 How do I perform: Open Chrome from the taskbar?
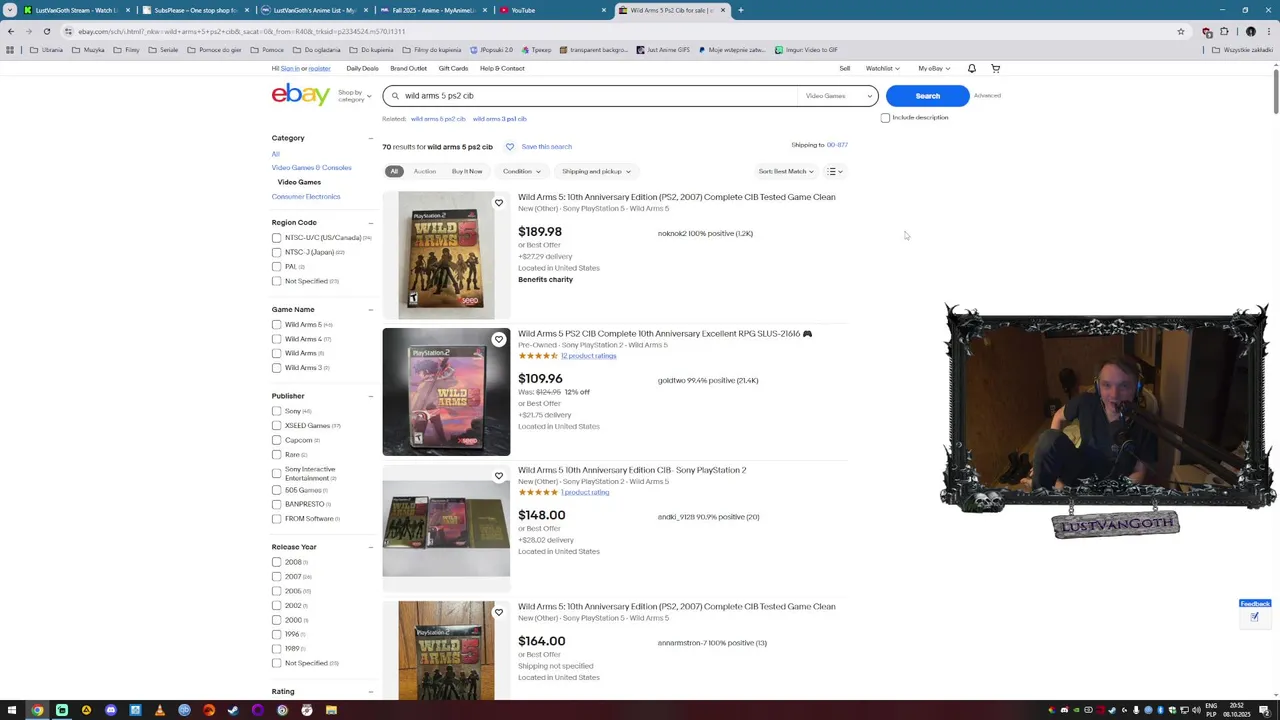38,710
